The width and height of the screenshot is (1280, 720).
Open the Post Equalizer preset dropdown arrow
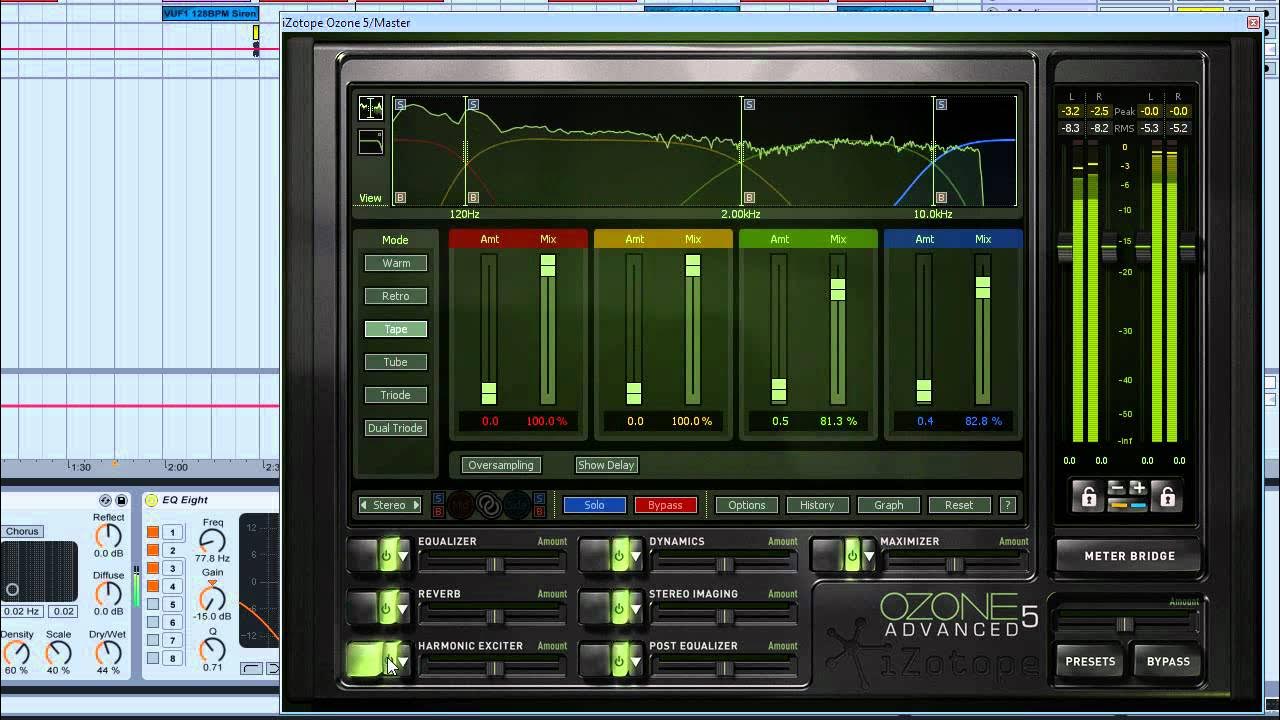pos(635,661)
